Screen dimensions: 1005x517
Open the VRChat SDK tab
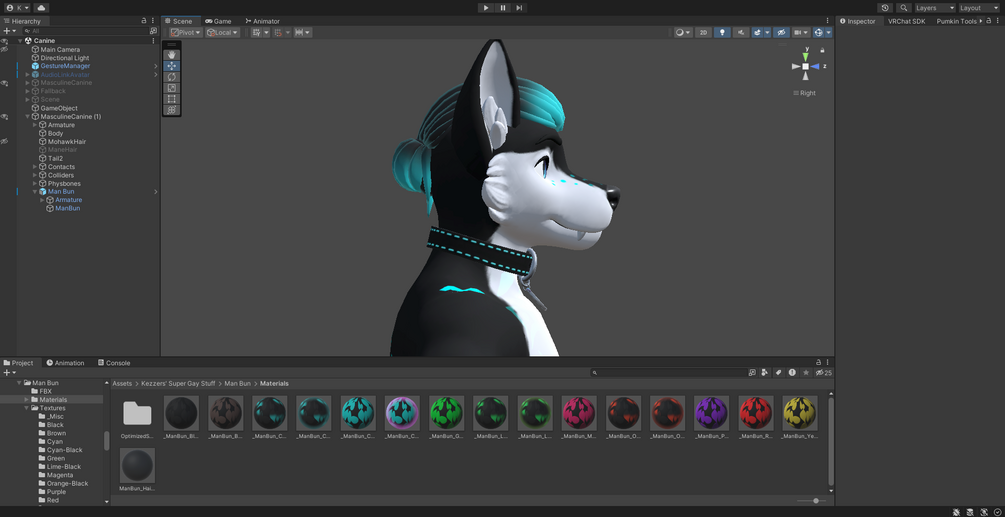906,21
